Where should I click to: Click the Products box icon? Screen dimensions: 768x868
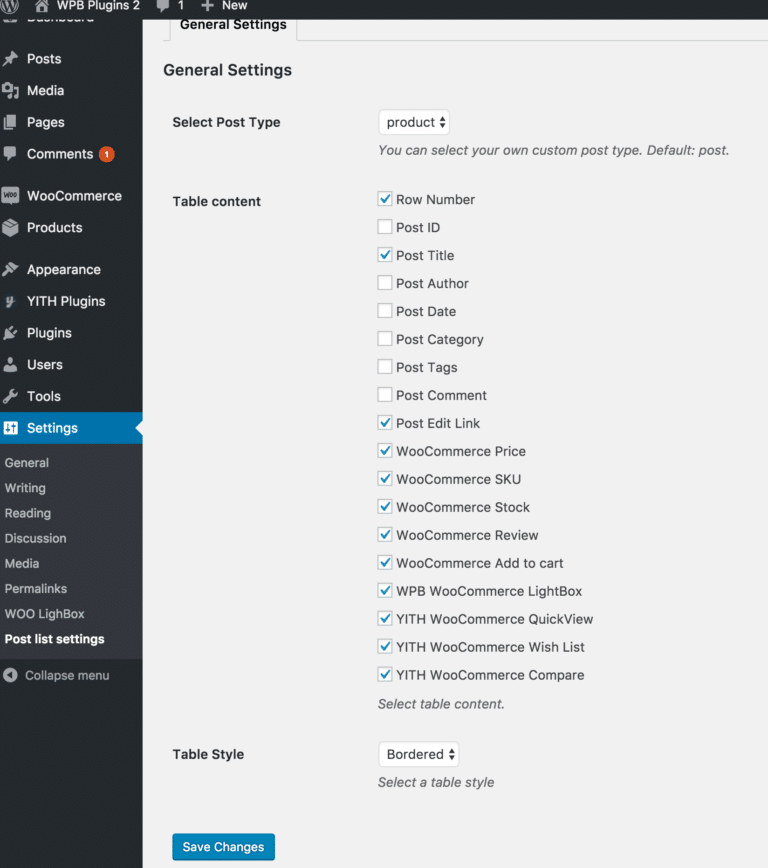pyautogui.click(x=11, y=228)
